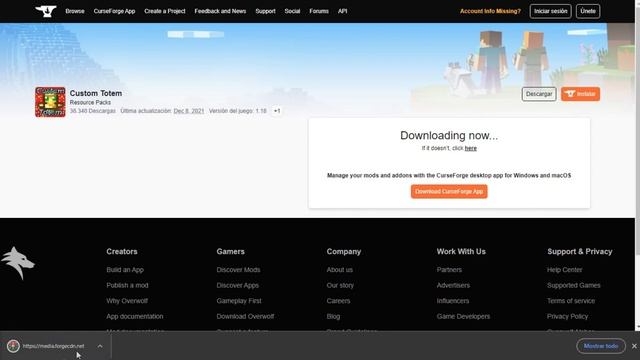640x360 pixels.
Task: Click the Mostrar todo button
Action: 601,346
